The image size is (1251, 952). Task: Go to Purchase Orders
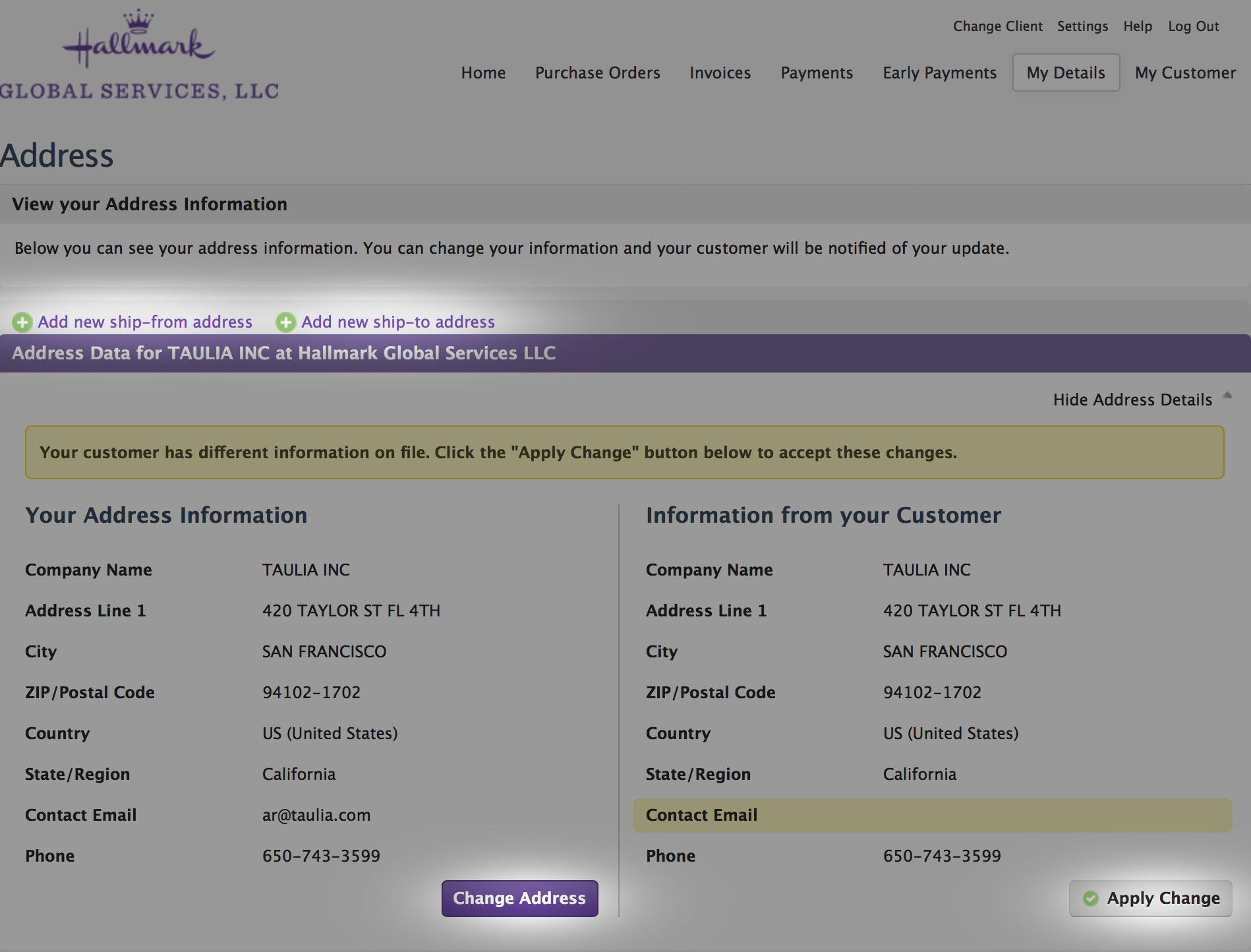[597, 73]
